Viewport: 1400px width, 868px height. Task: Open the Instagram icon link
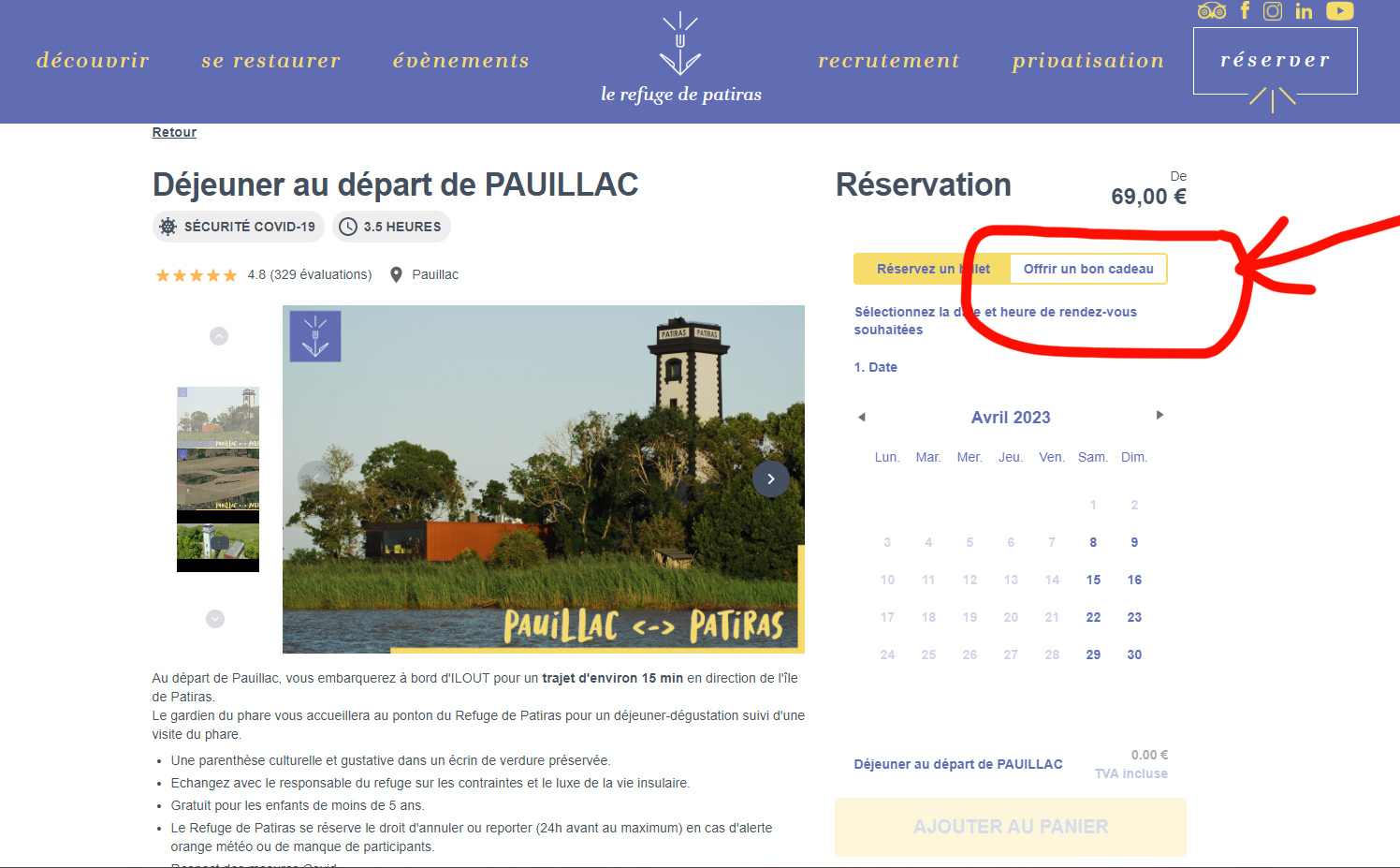click(1273, 11)
